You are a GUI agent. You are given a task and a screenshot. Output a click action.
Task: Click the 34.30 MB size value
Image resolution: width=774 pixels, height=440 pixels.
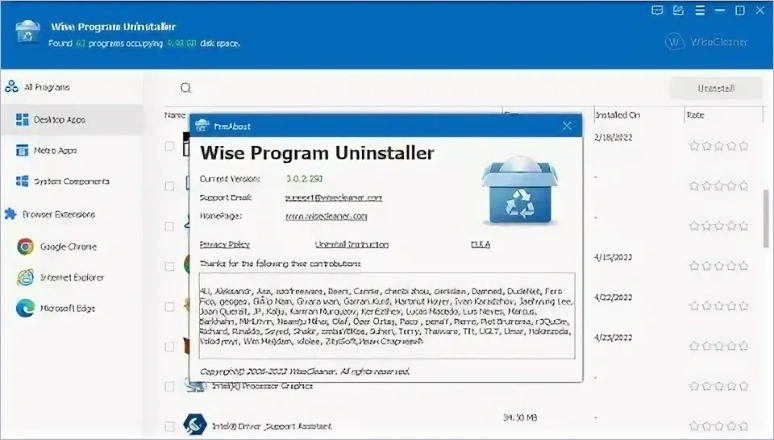[520, 418]
